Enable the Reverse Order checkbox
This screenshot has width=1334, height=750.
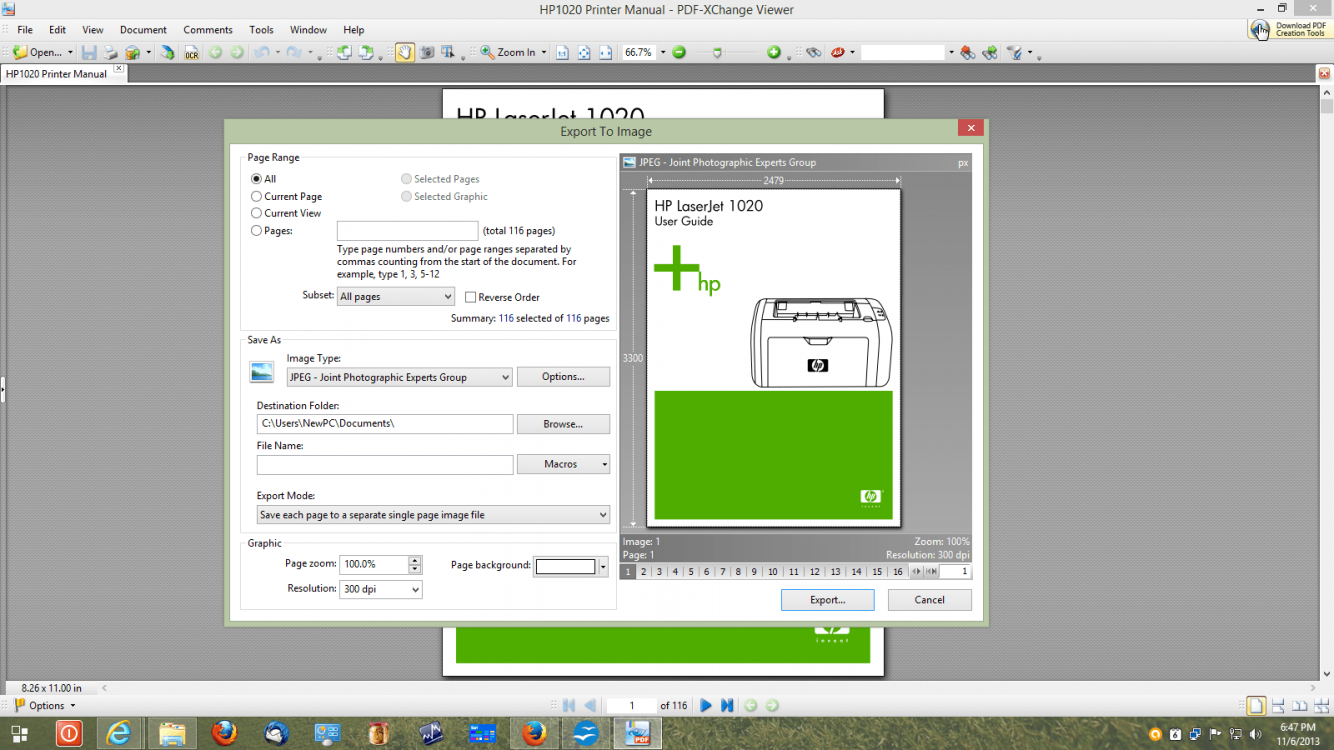tap(470, 297)
